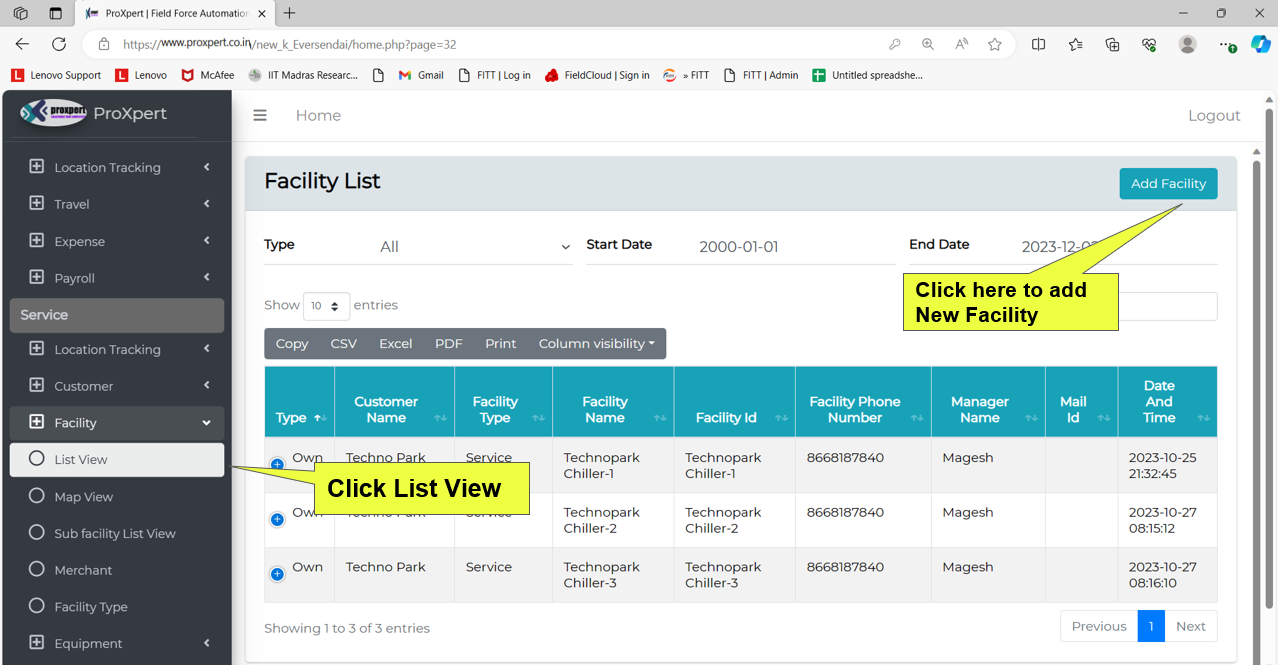
Task: Refresh the browser page
Action: [x=59, y=44]
